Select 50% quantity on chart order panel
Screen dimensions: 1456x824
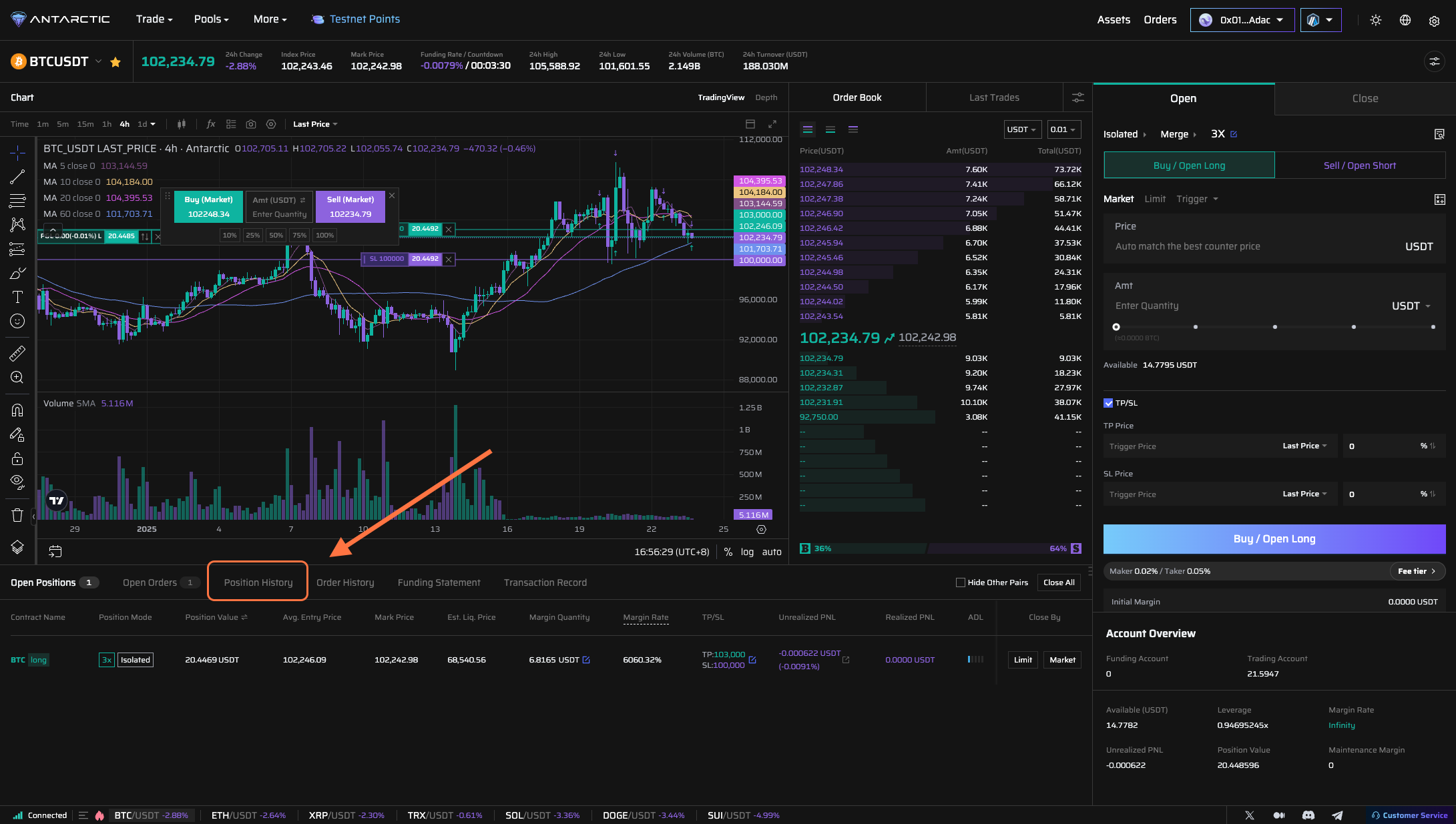click(x=276, y=235)
